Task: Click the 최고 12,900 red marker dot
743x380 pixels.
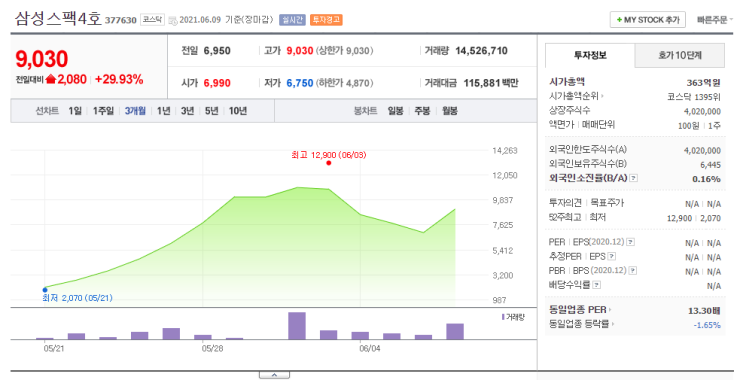Action: click(x=329, y=163)
